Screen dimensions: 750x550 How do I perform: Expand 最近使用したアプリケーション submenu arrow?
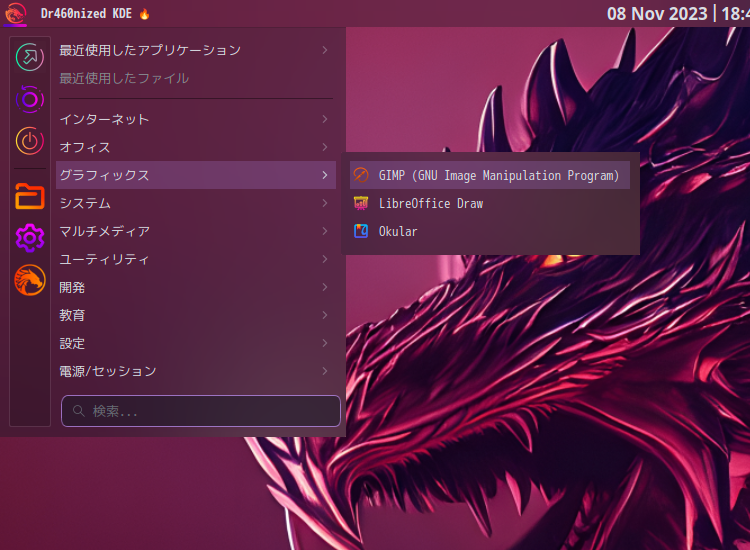(x=325, y=50)
